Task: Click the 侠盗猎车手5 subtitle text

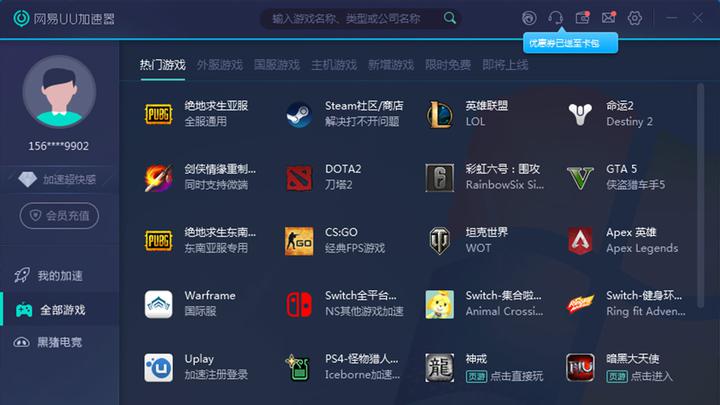Action: pyautogui.click(x=636, y=185)
